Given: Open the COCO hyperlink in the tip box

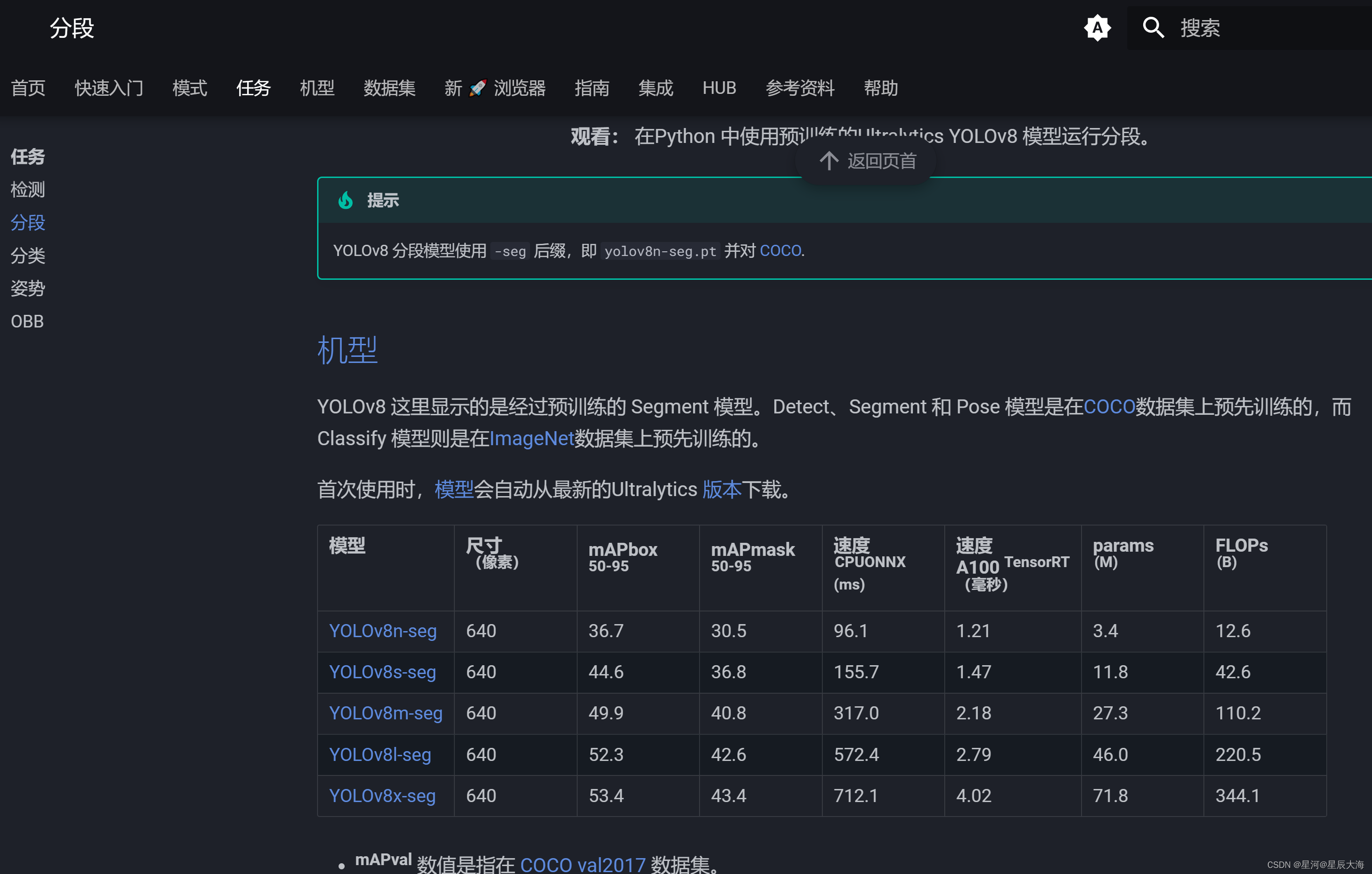Looking at the screenshot, I should [x=780, y=250].
